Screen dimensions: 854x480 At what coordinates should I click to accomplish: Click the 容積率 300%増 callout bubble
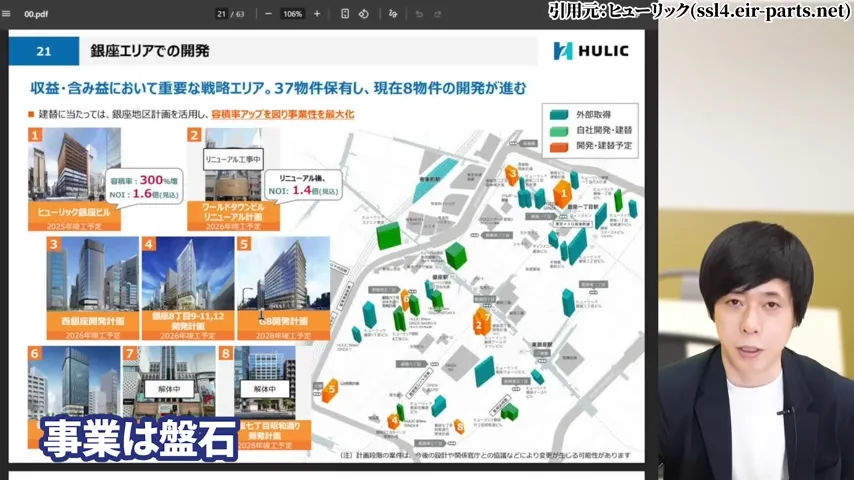[144, 186]
